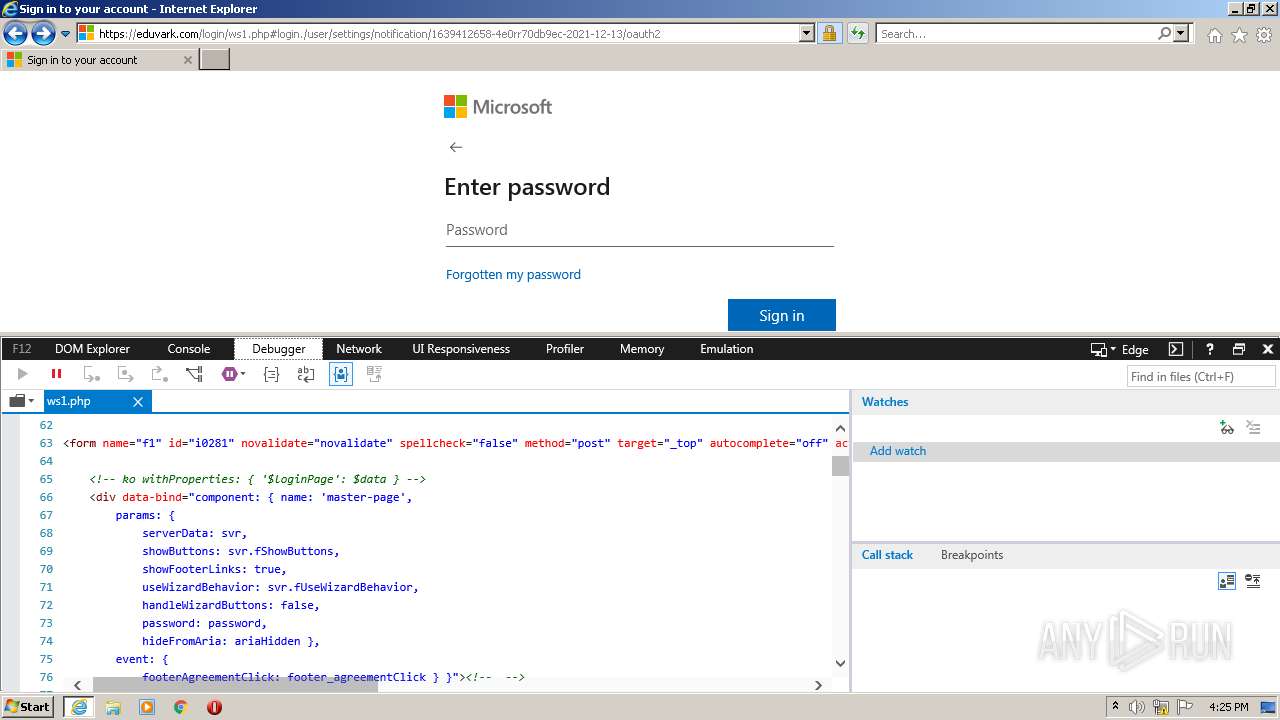The width and height of the screenshot is (1280, 720).
Task: Click the greyed-out source maps icon
Action: tap(375, 374)
